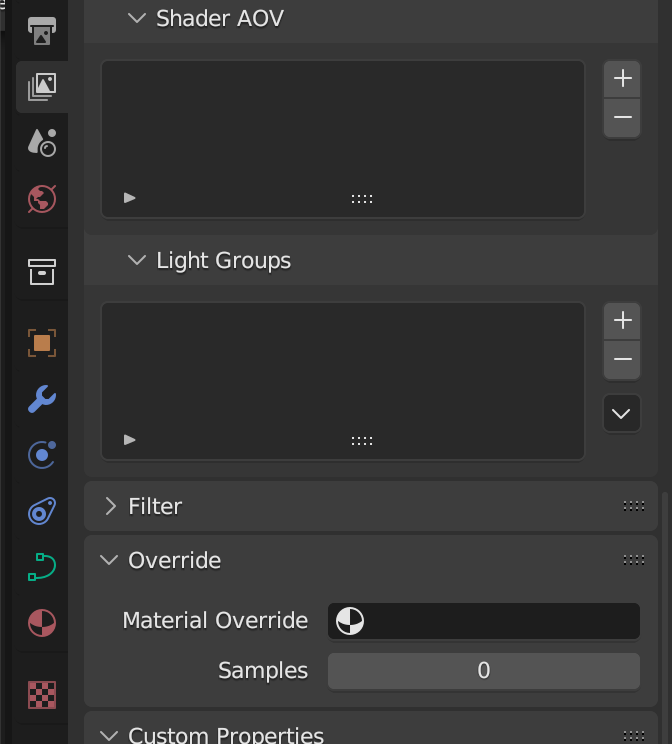Click the Samples value field
The image size is (672, 744).
(x=484, y=671)
